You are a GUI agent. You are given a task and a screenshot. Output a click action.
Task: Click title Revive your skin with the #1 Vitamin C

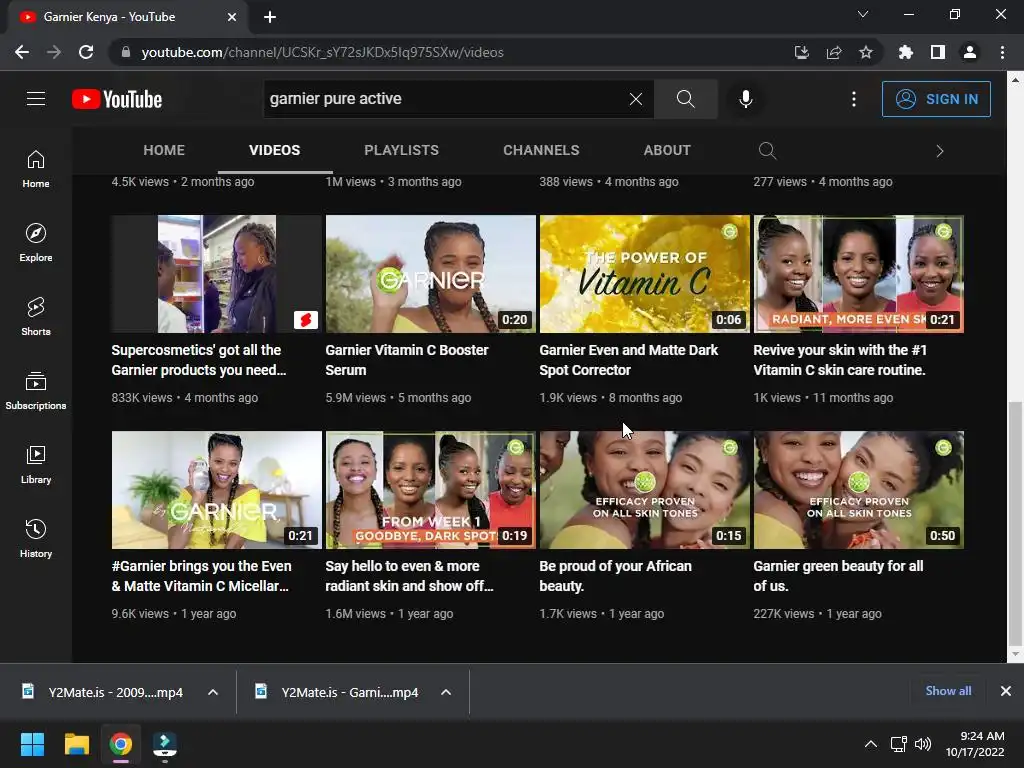[x=840, y=360]
